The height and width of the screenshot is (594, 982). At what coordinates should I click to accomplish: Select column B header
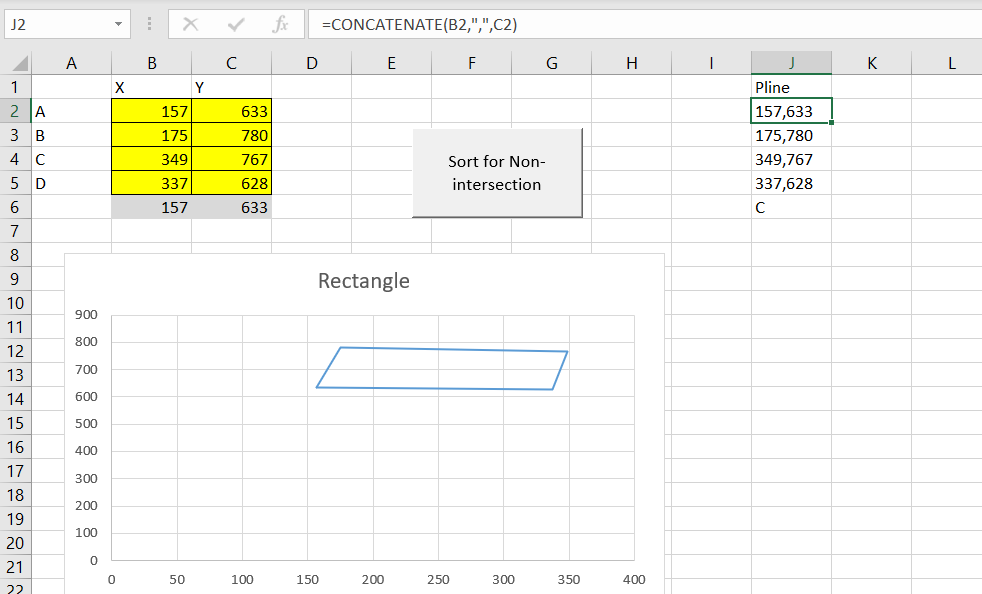(x=152, y=63)
